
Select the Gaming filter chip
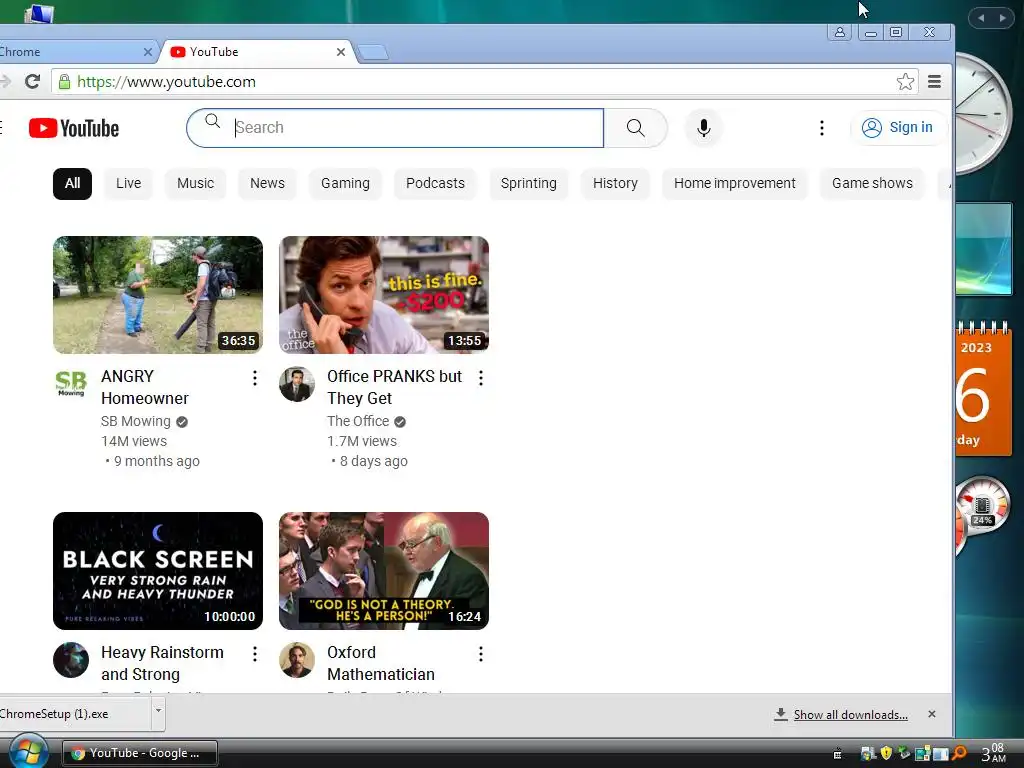(x=345, y=184)
